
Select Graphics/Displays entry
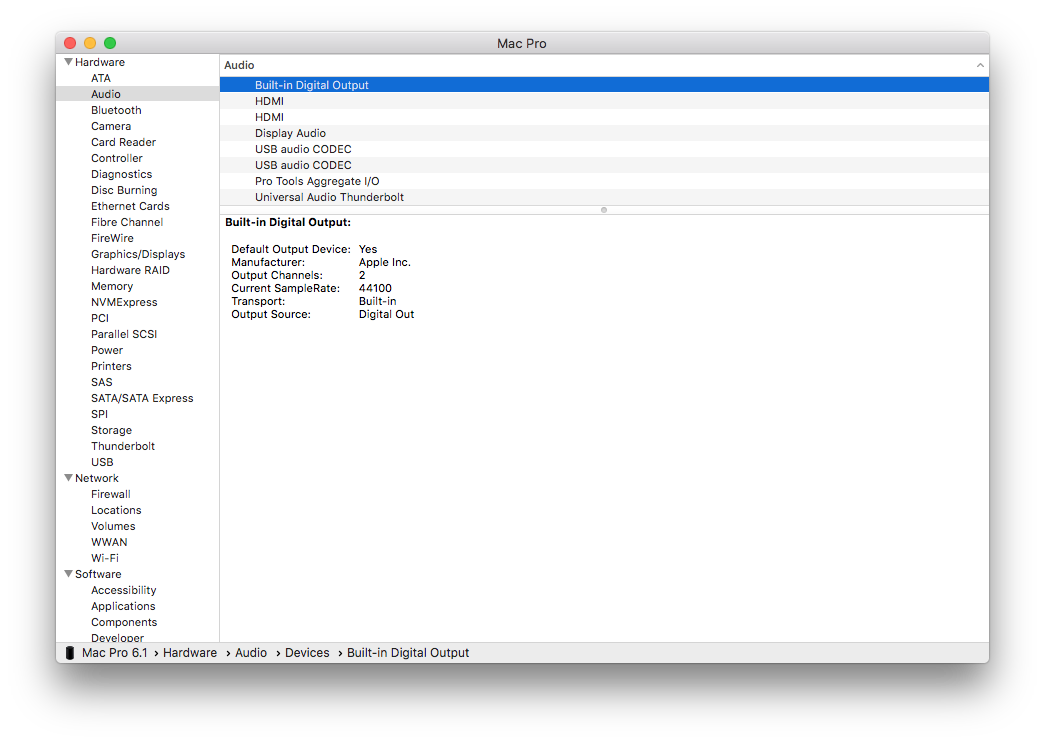(138, 254)
